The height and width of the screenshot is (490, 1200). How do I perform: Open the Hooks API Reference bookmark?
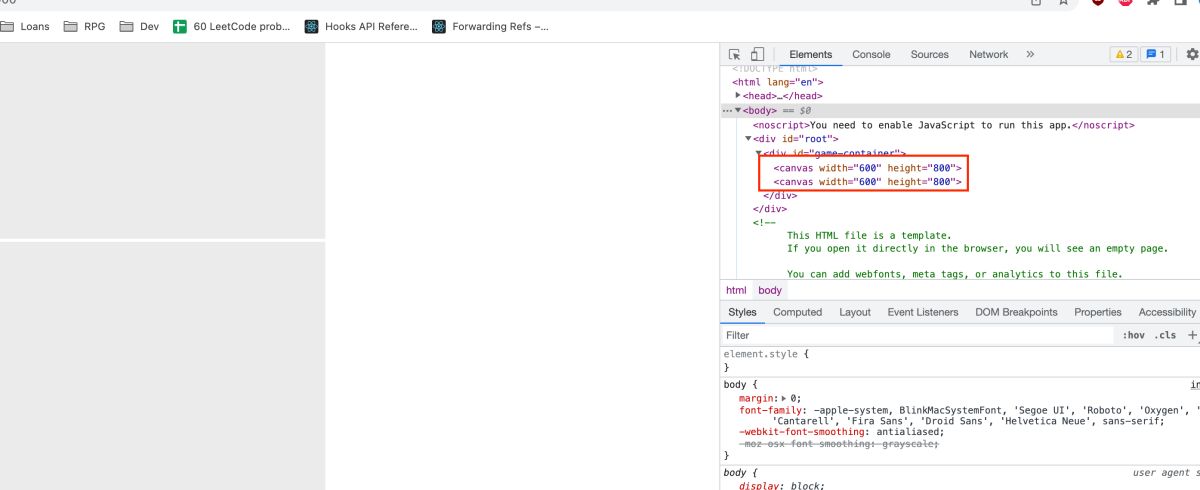click(361, 26)
